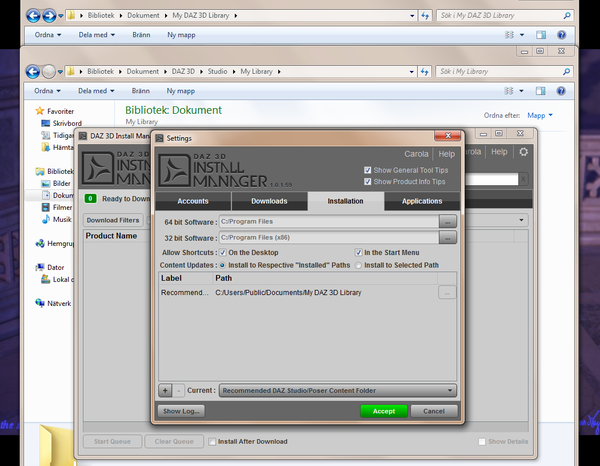Open Ordna menu in My Library window
Image resolution: width=600 pixels, height=466 pixels.
pyautogui.click(x=47, y=91)
